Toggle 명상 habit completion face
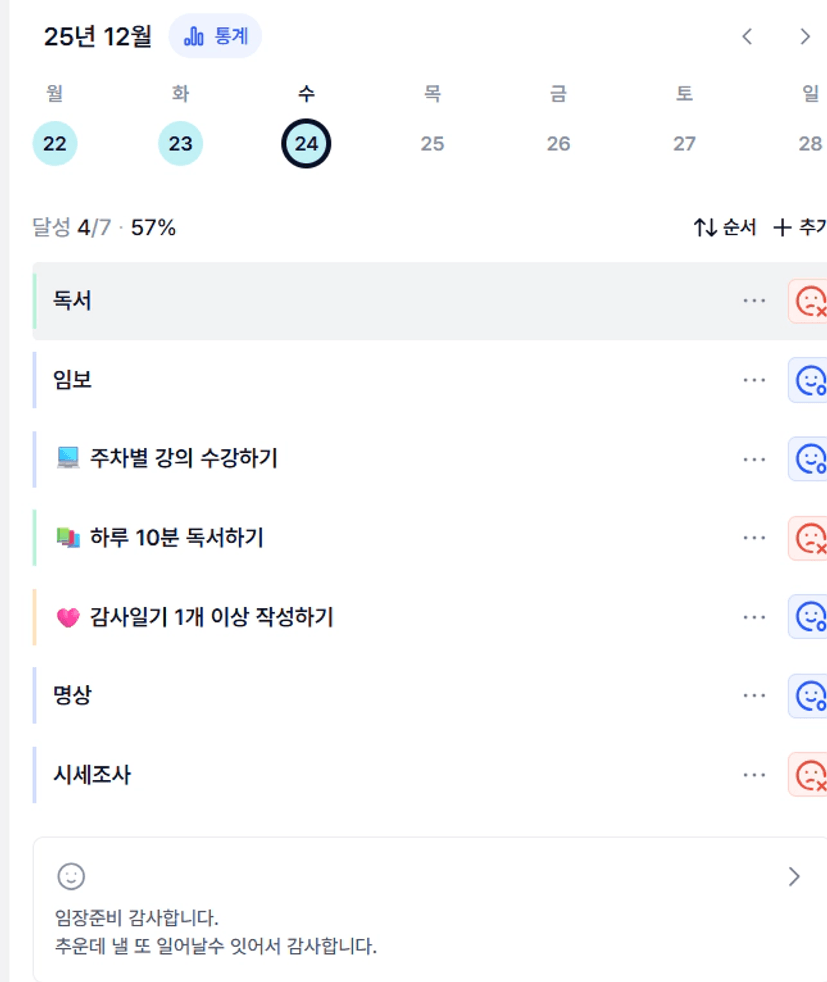The width and height of the screenshot is (827, 982). pos(809,695)
